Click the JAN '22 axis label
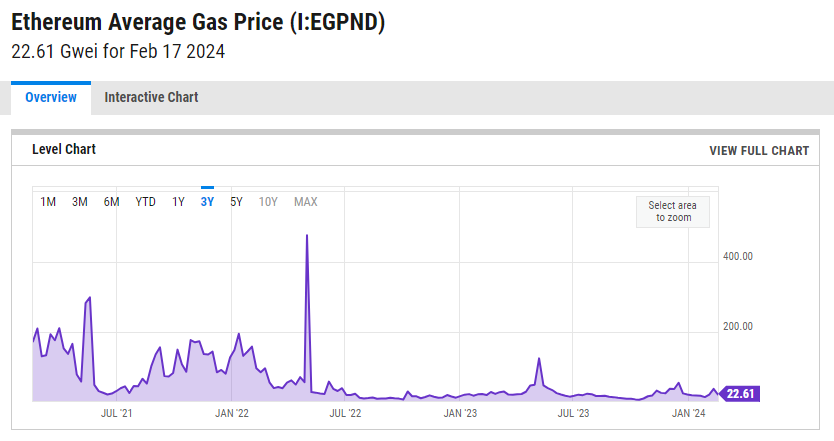834x441 pixels. (232, 412)
